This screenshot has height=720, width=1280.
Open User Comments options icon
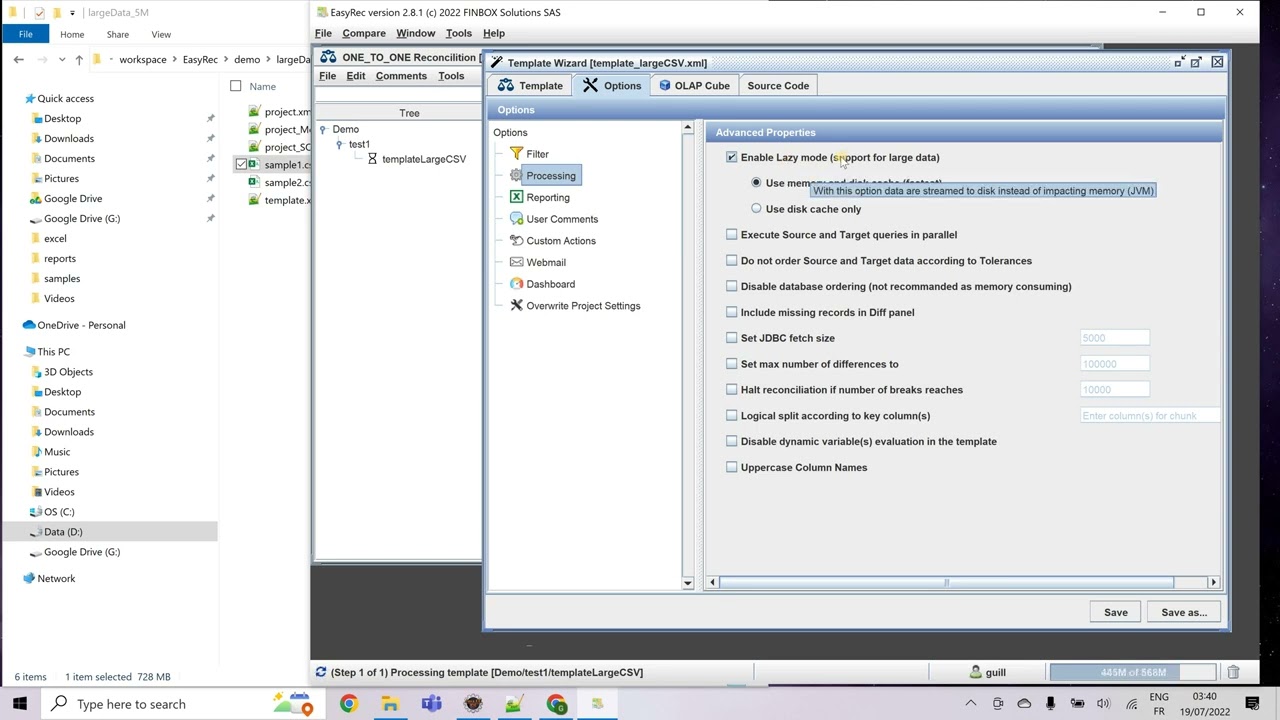[x=516, y=219]
